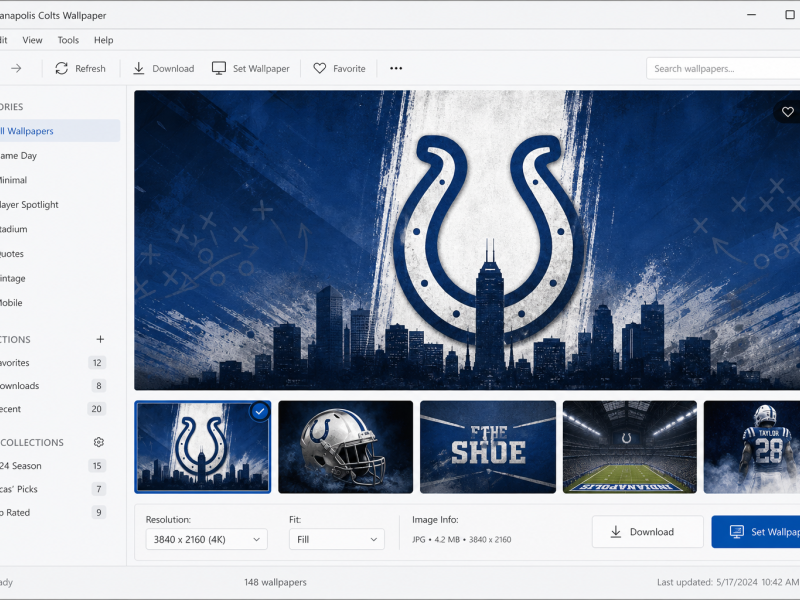This screenshot has height=600, width=800.
Task: Open the Tools menu
Action: tap(68, 40)
